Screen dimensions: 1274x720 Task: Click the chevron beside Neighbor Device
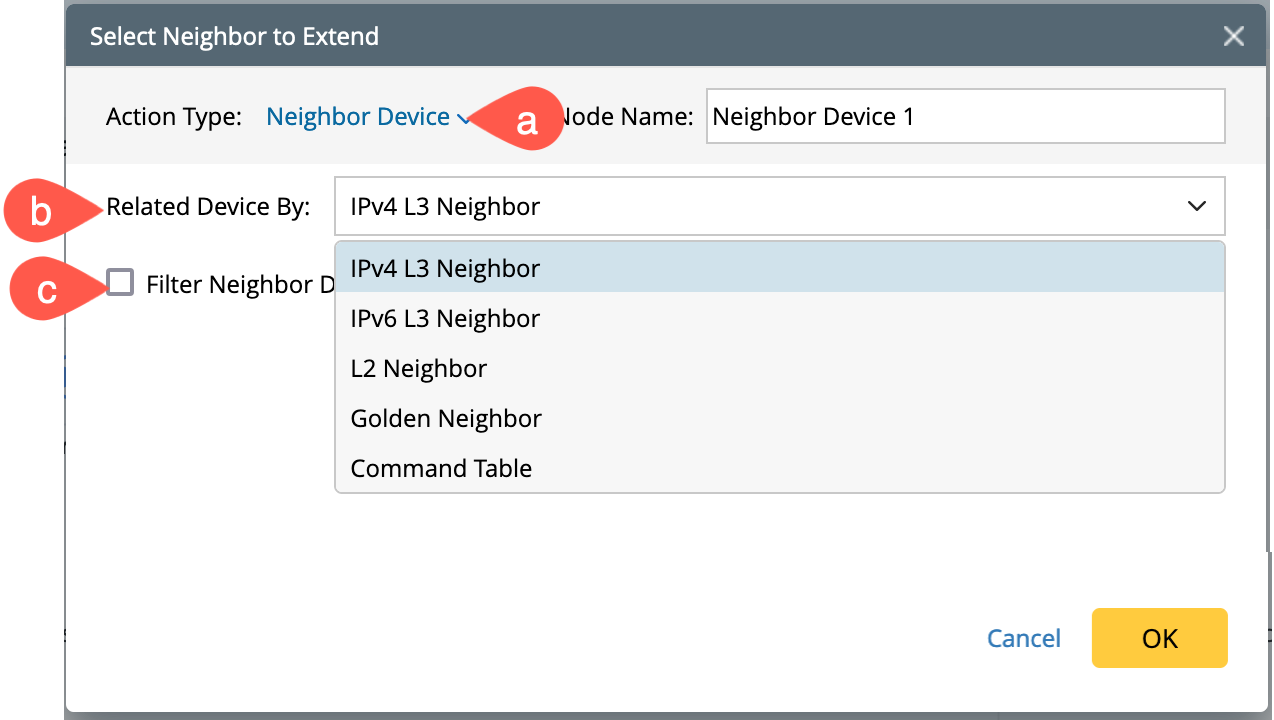462,119
